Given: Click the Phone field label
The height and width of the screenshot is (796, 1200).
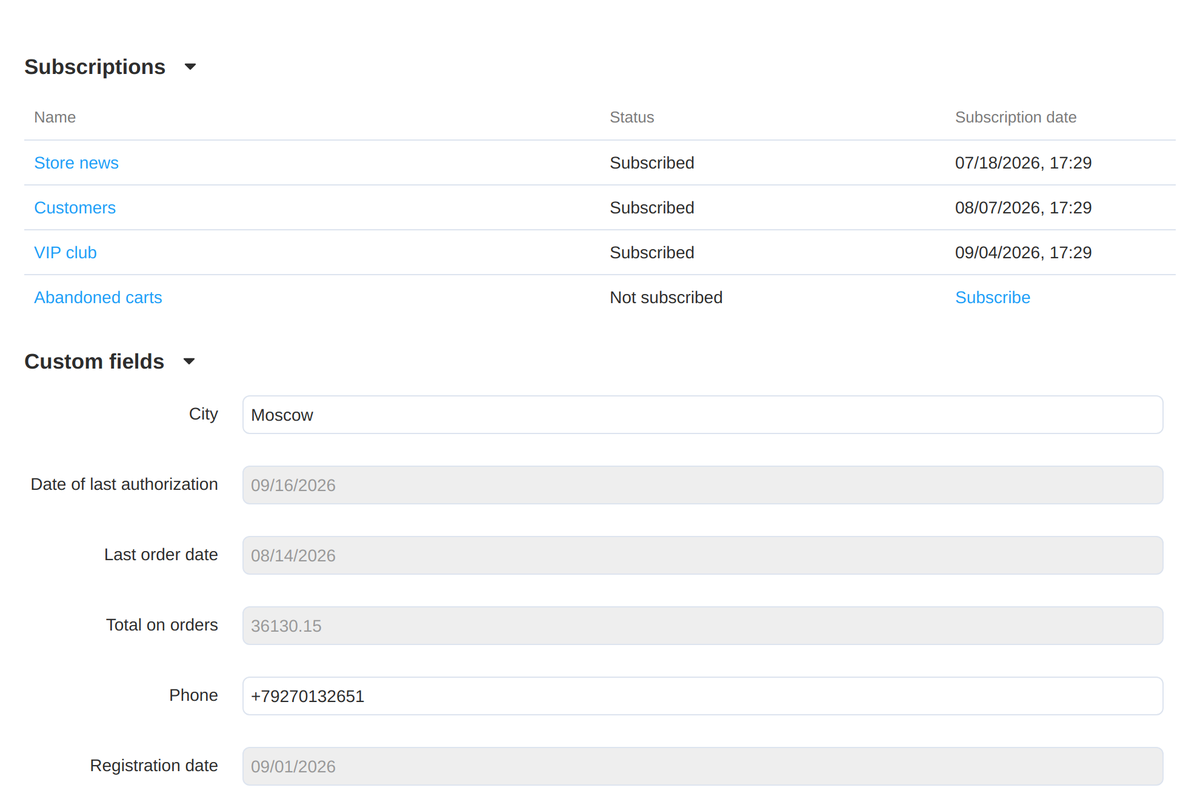Looking at the screenshot, I should pyautogui.click(x=193, y=695).
